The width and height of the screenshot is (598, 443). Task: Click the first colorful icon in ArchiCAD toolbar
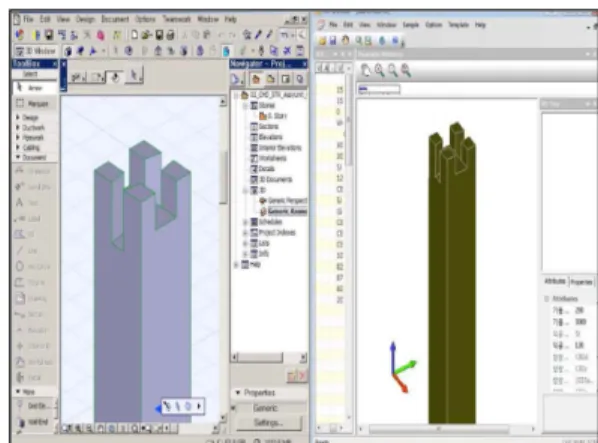pos(20,35)
